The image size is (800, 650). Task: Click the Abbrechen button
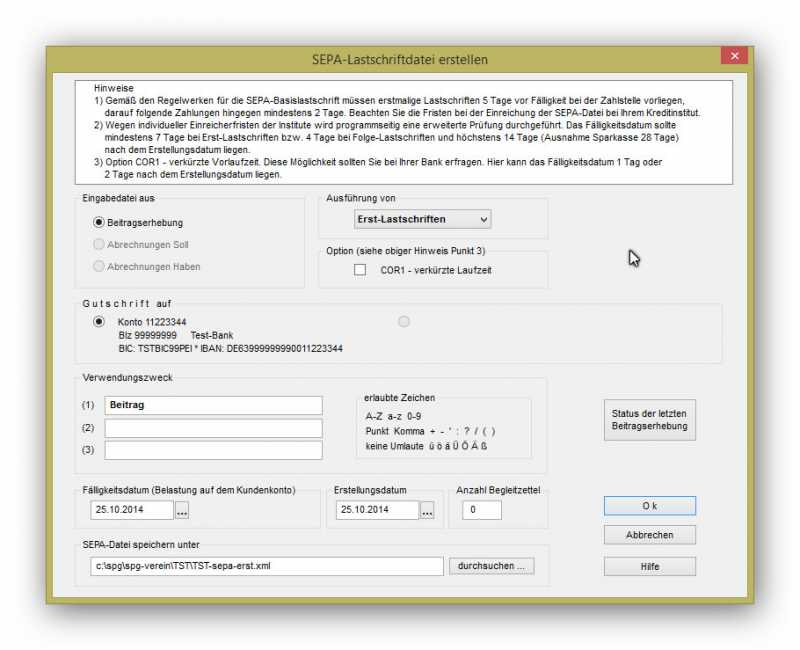pos(649,535)
